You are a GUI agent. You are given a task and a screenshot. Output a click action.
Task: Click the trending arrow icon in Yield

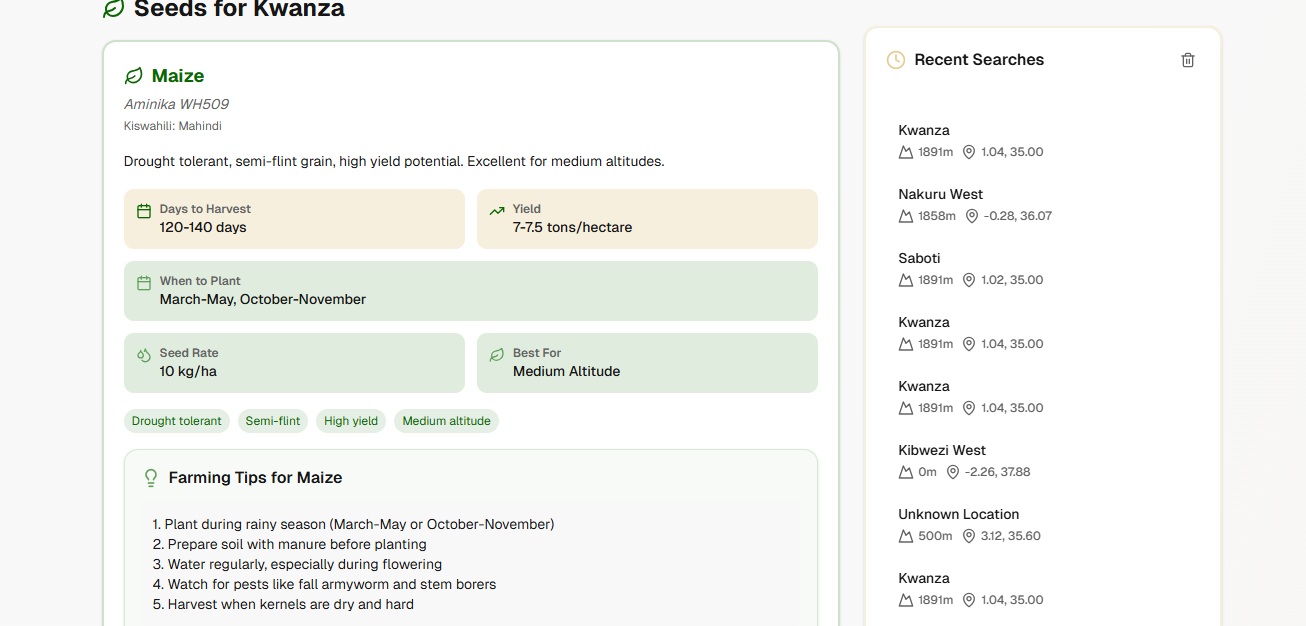click(497, 211)
